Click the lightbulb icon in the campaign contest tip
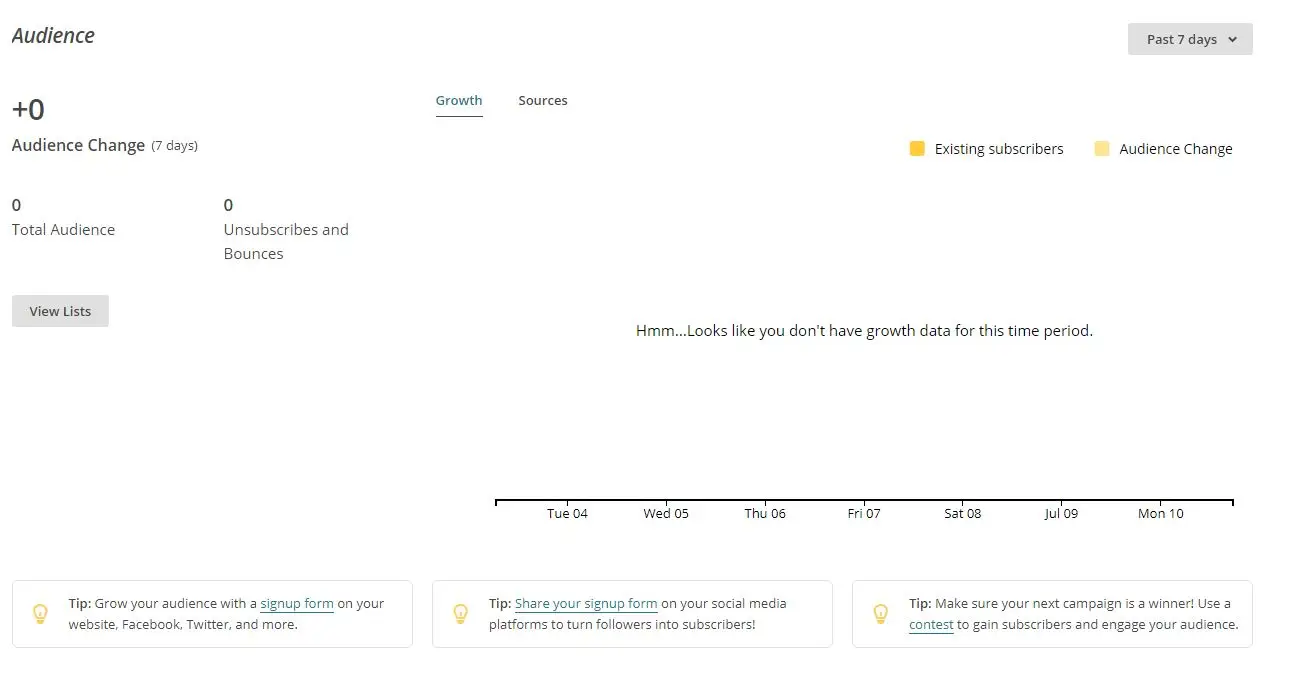Viewport: 1290px width, 681px height. 880,613
